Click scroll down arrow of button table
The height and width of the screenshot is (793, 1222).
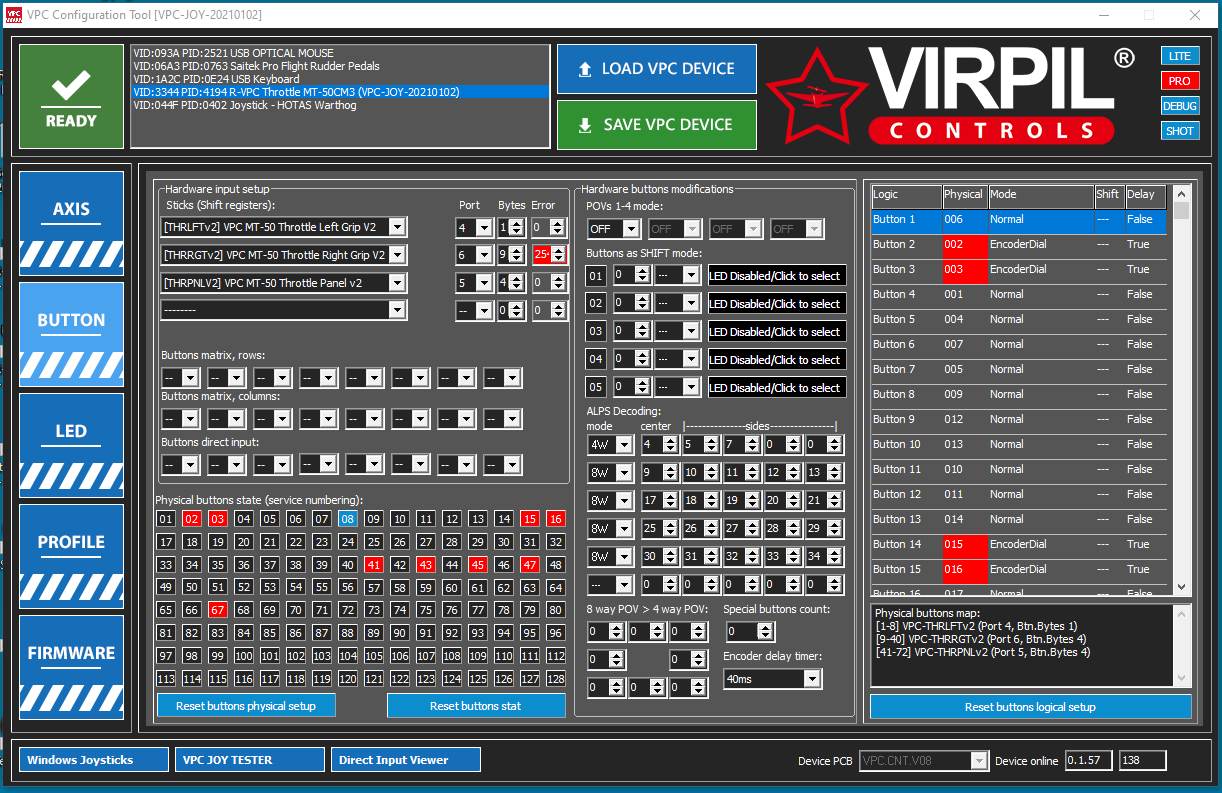coord(1181,588)
